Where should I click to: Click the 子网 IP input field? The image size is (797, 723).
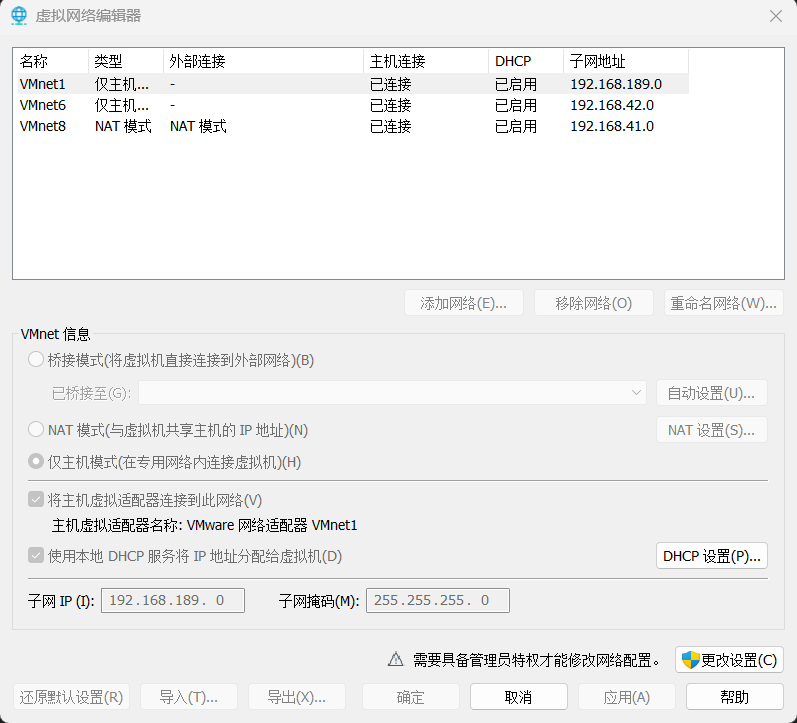[x=172, y=601]
